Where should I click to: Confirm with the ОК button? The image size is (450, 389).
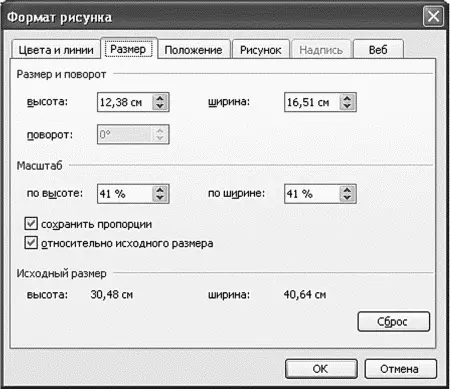point(321,369)
